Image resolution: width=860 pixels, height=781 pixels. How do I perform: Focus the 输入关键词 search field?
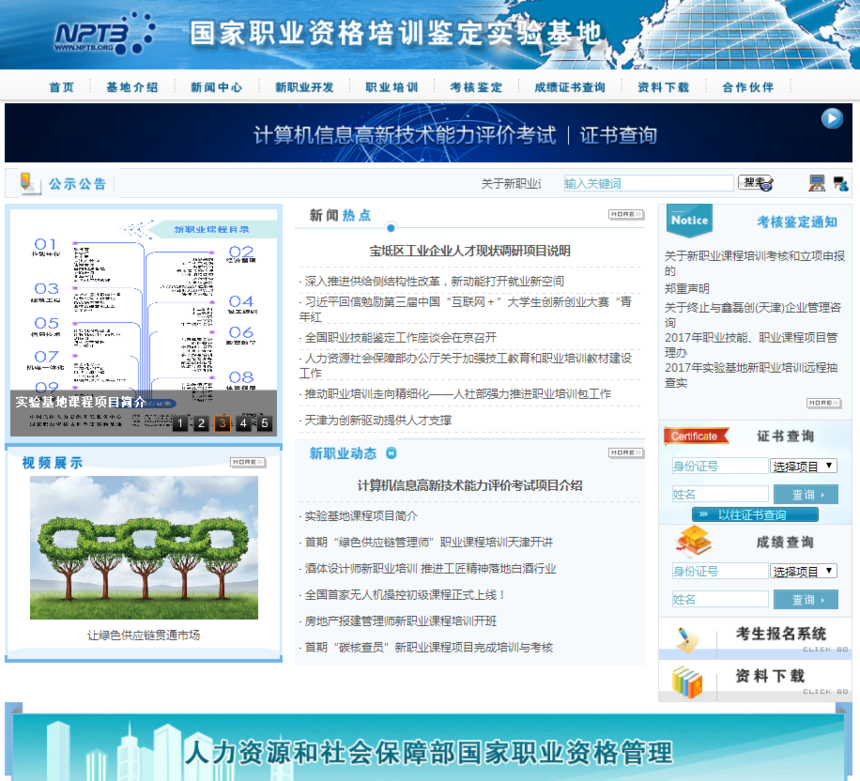click(x=648, y=183)
